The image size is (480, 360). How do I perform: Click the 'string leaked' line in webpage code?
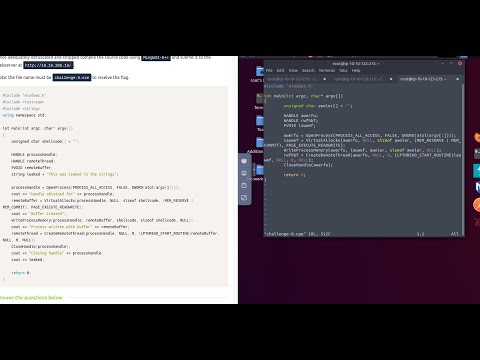pyautogui.click(x=65, y=174)
